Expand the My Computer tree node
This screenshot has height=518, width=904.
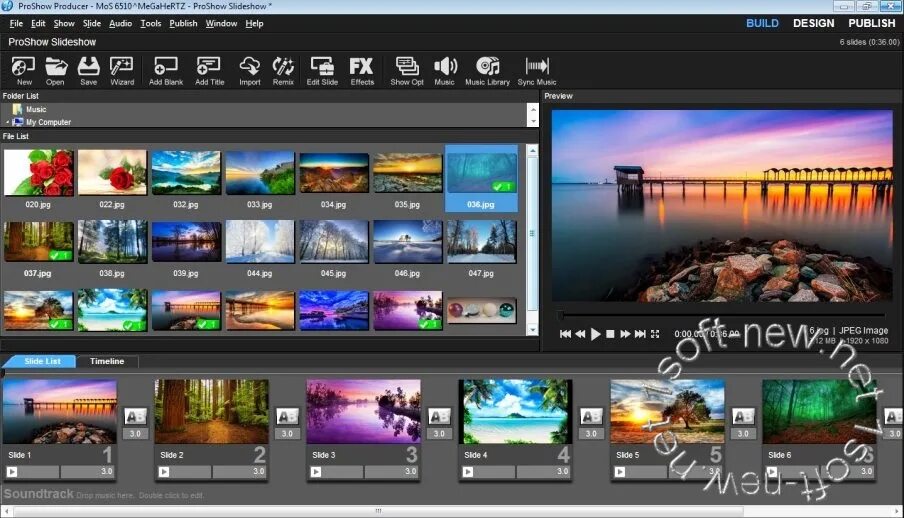(7, 122)
